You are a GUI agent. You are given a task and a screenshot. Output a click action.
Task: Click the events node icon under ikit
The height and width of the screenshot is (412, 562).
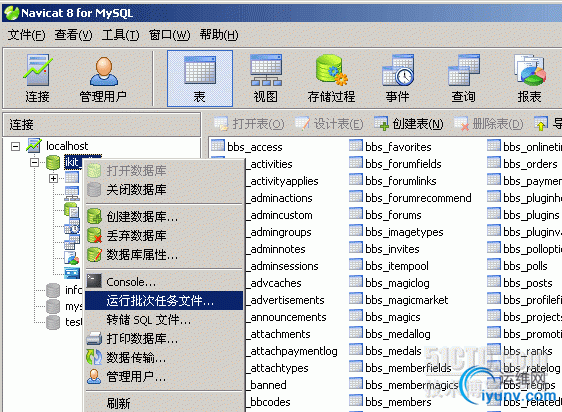[x=72, y=227]
